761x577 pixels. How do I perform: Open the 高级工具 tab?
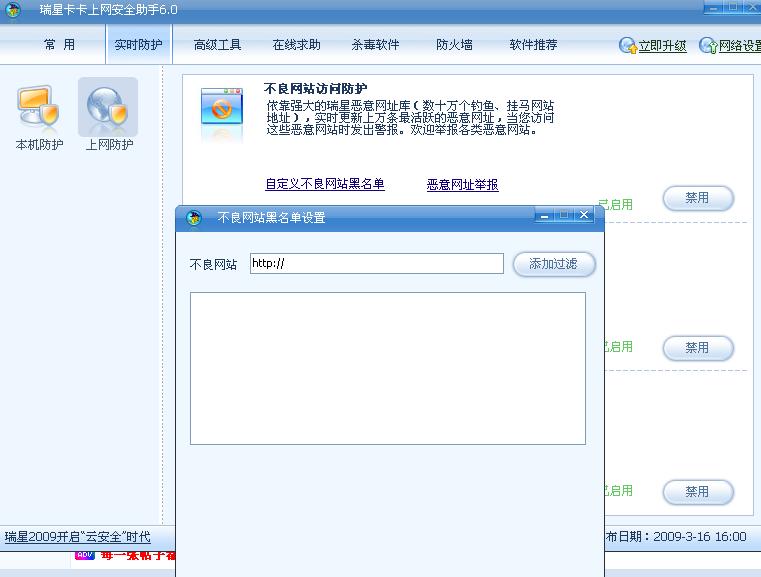[217, 45]
